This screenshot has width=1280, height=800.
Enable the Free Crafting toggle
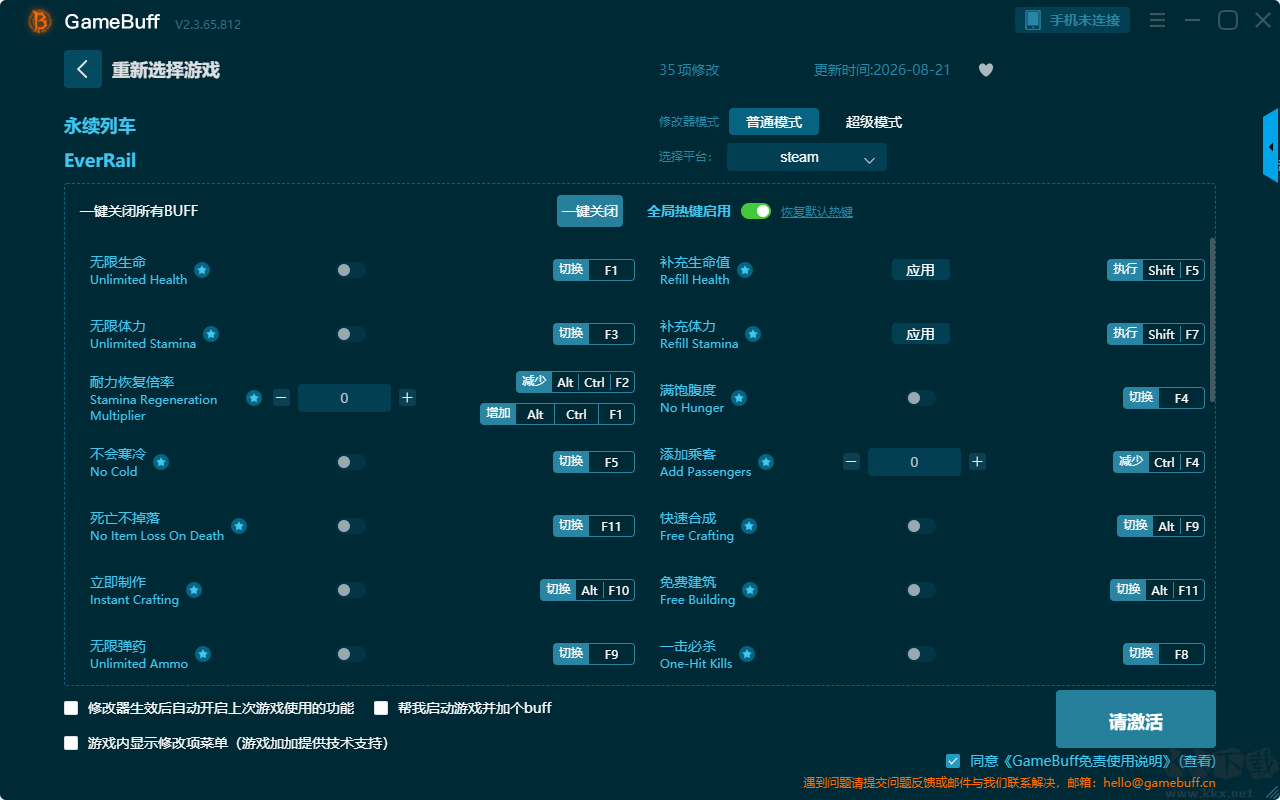[x=921, y=526]
